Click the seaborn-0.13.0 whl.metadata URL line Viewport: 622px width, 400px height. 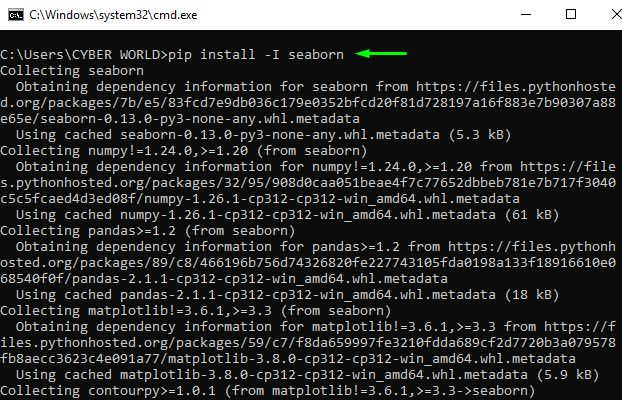[x=180, y=119]
